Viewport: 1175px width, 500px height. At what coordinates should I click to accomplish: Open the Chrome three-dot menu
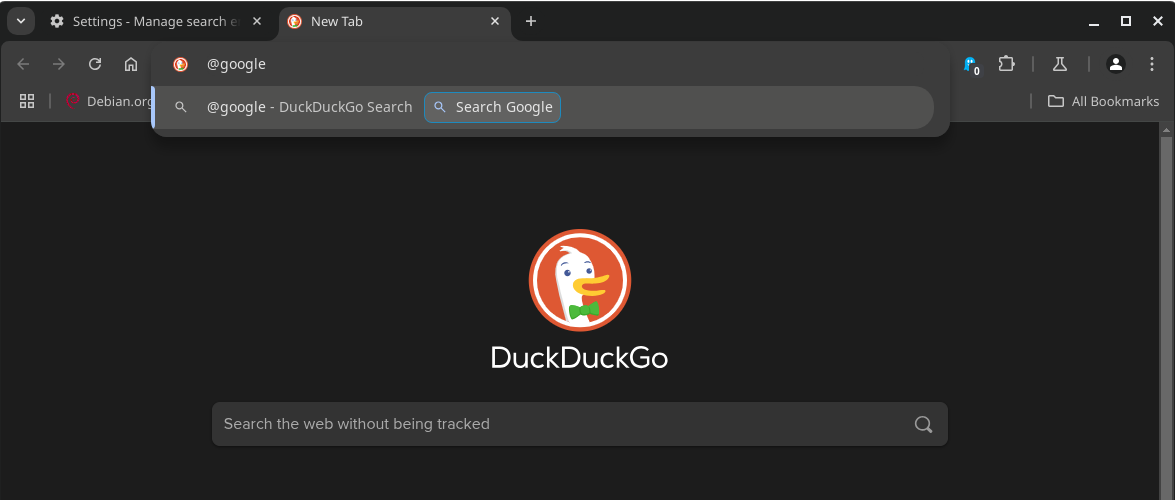pyautogui.click(x=1152, y=64)
